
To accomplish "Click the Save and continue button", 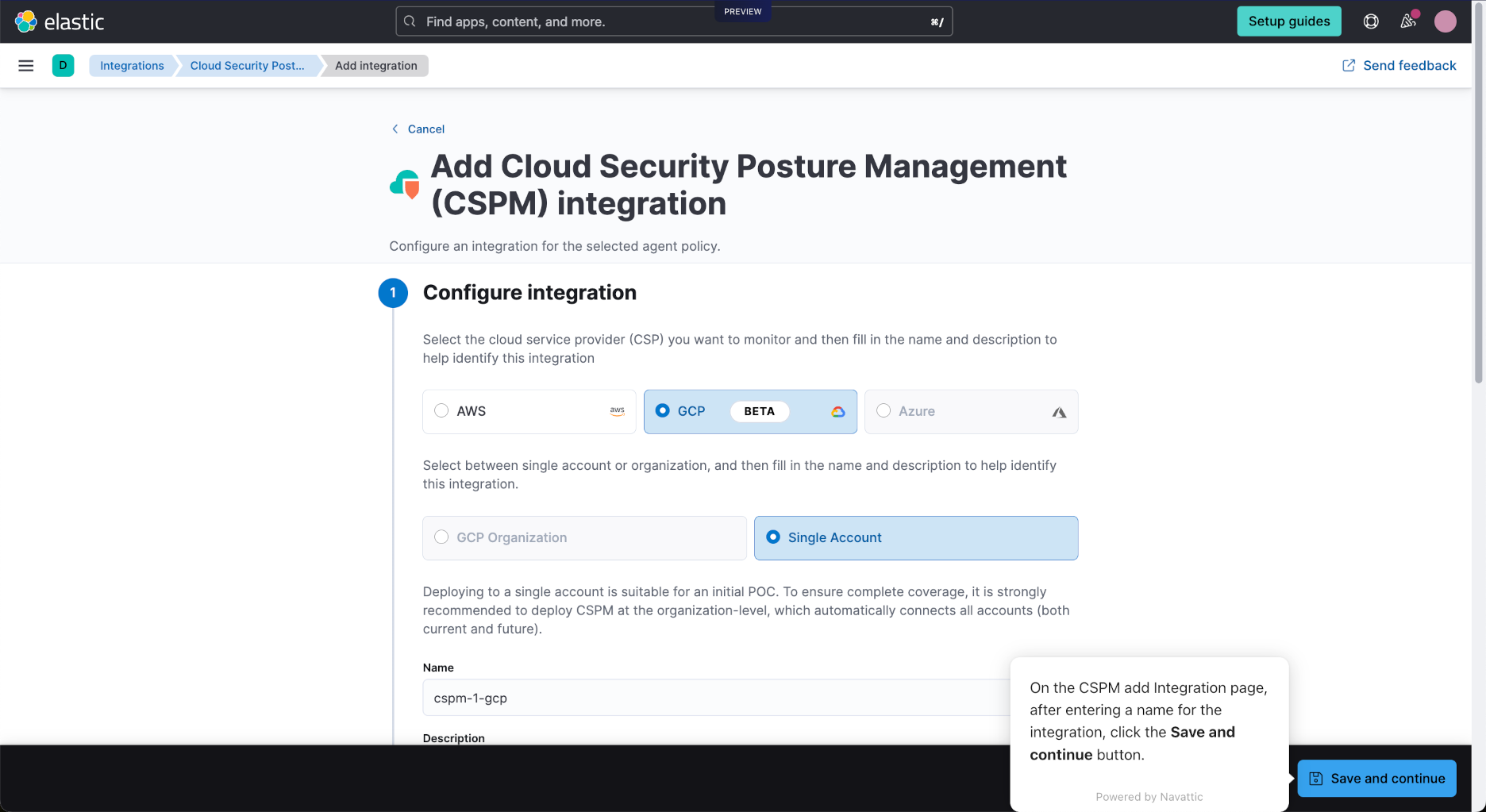I will click(1376, 778).
